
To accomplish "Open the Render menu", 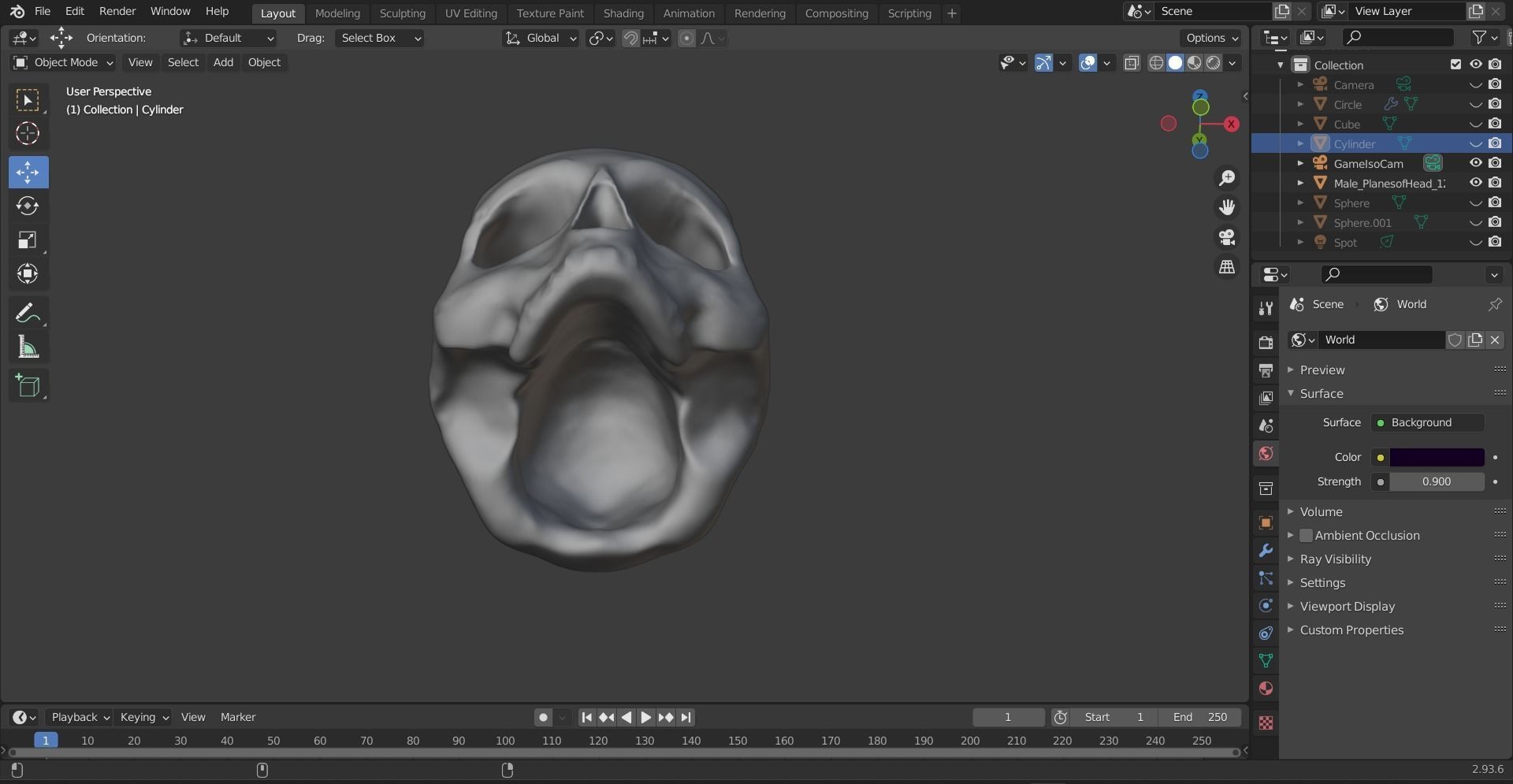I will (117, 11).
